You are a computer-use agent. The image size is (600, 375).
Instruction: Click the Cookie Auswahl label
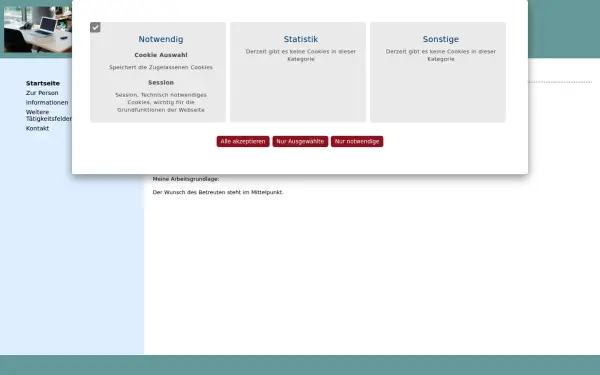161,55
